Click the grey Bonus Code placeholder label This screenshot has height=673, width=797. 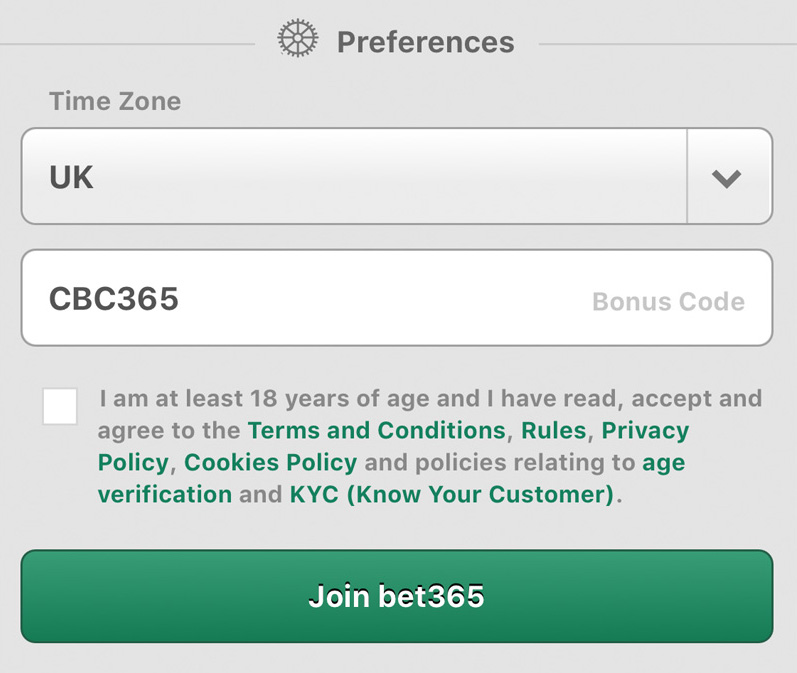[x=668, y=301]
